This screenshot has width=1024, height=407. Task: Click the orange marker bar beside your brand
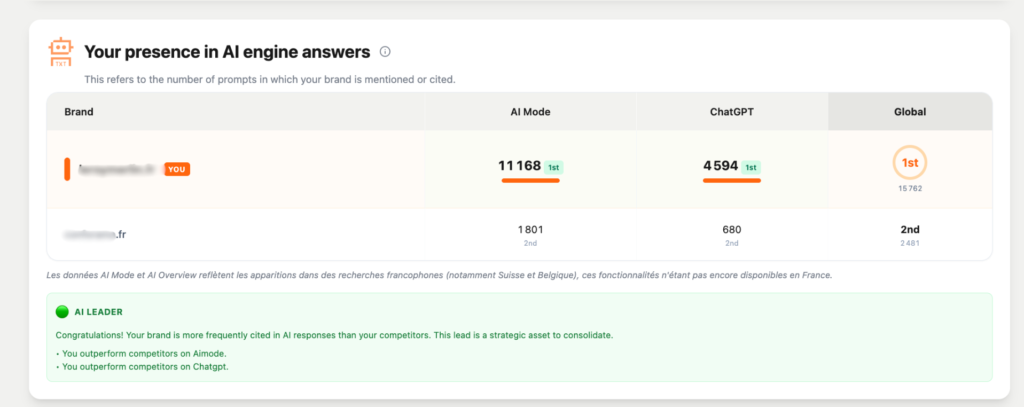(67, 169)
